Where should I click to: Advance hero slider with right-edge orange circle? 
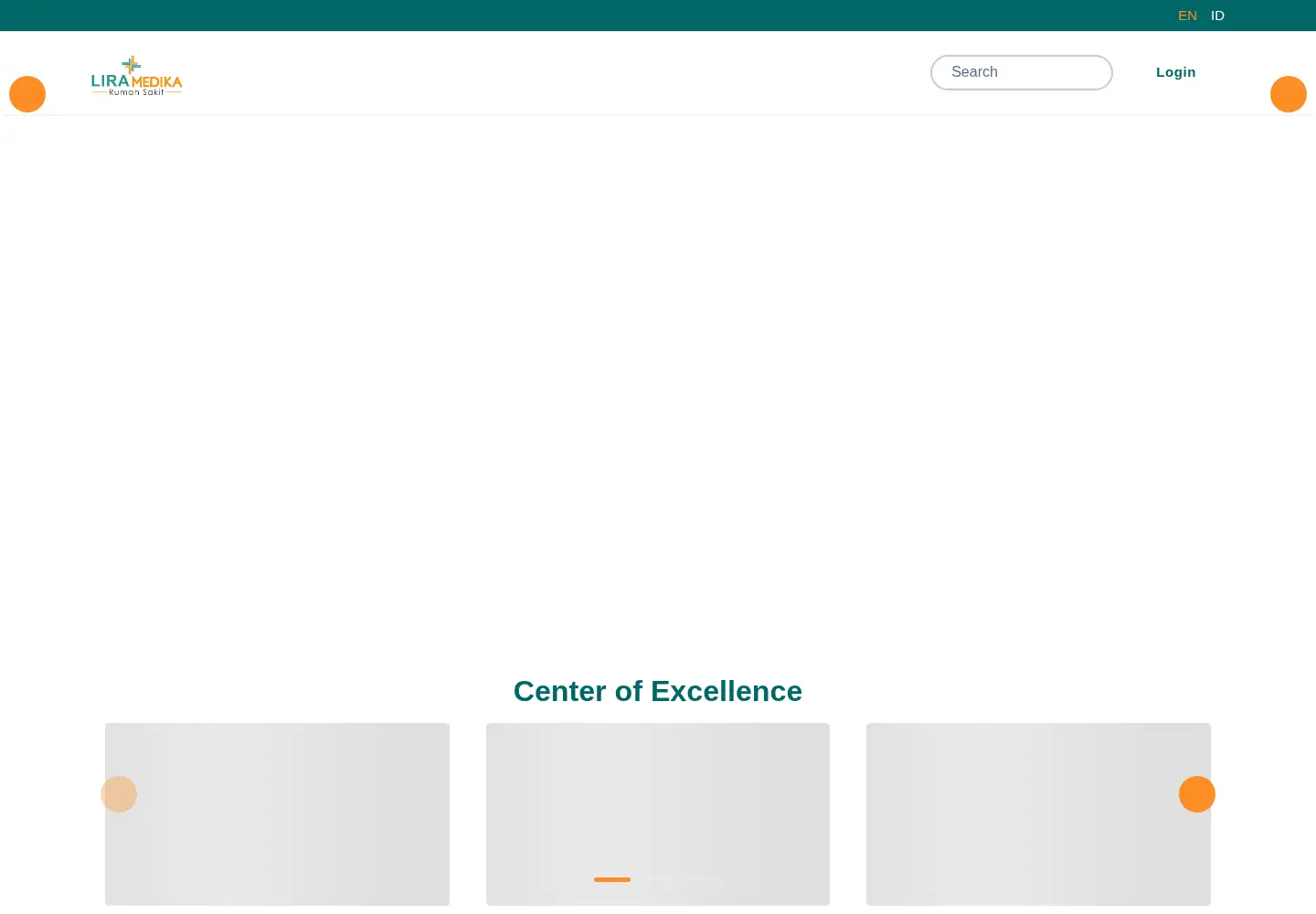coord(1289,94)
